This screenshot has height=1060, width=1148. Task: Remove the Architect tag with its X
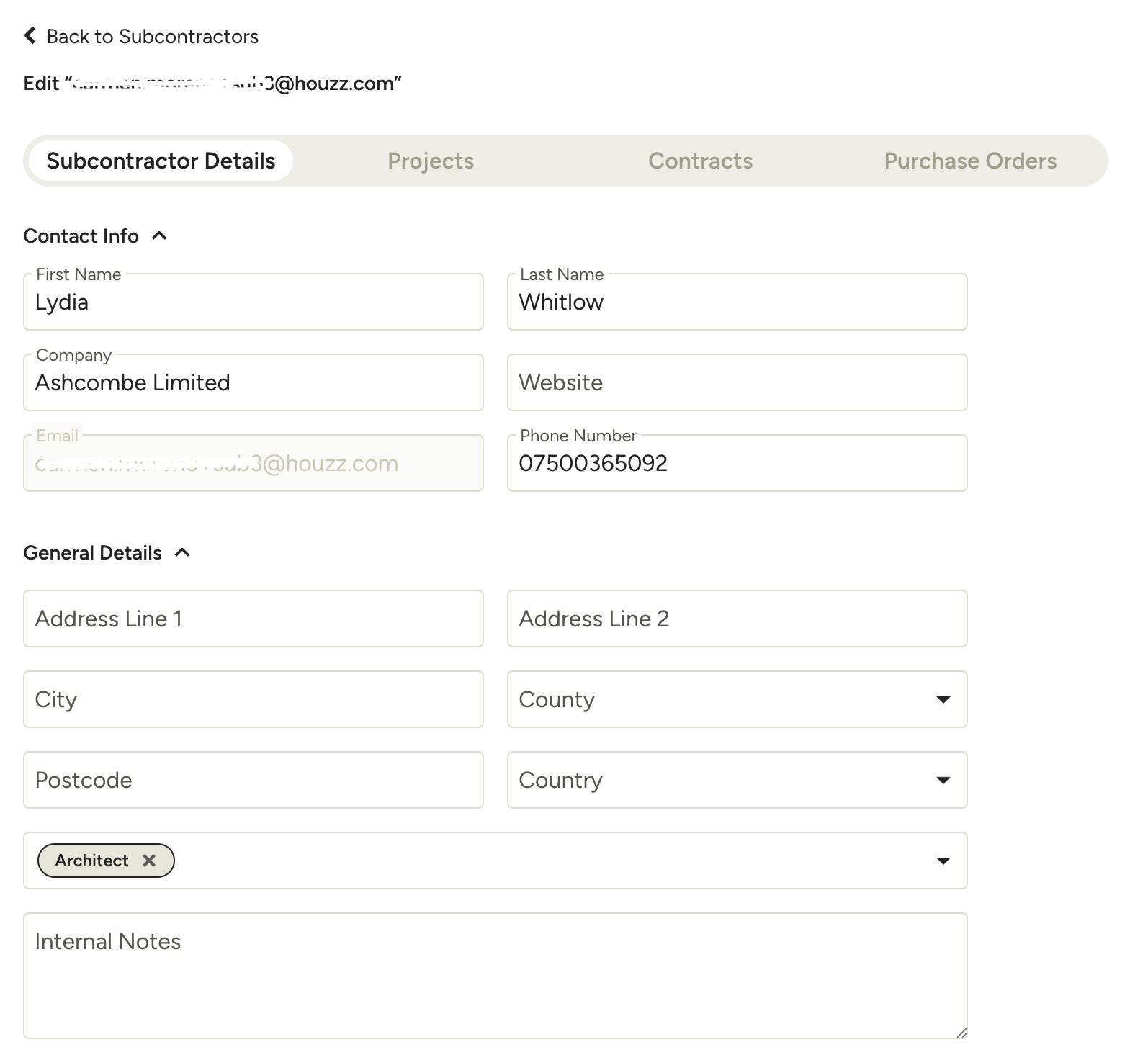149,861
